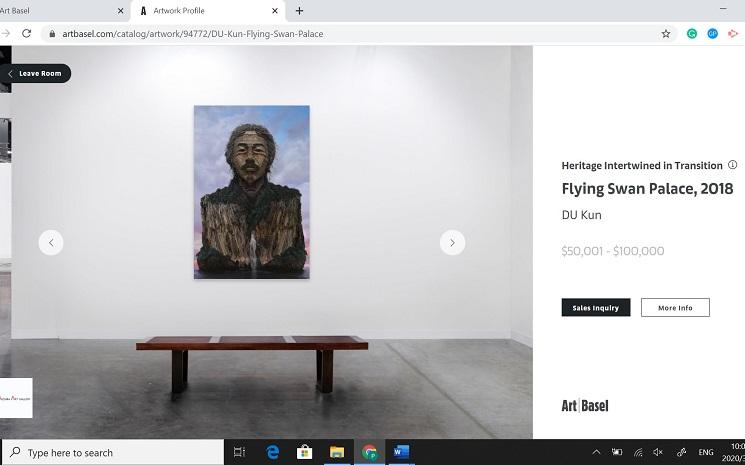This screenshot has height=465, width=745.
Task: Go to previous artwork with left arrow
Action: [x=51, y=243]
